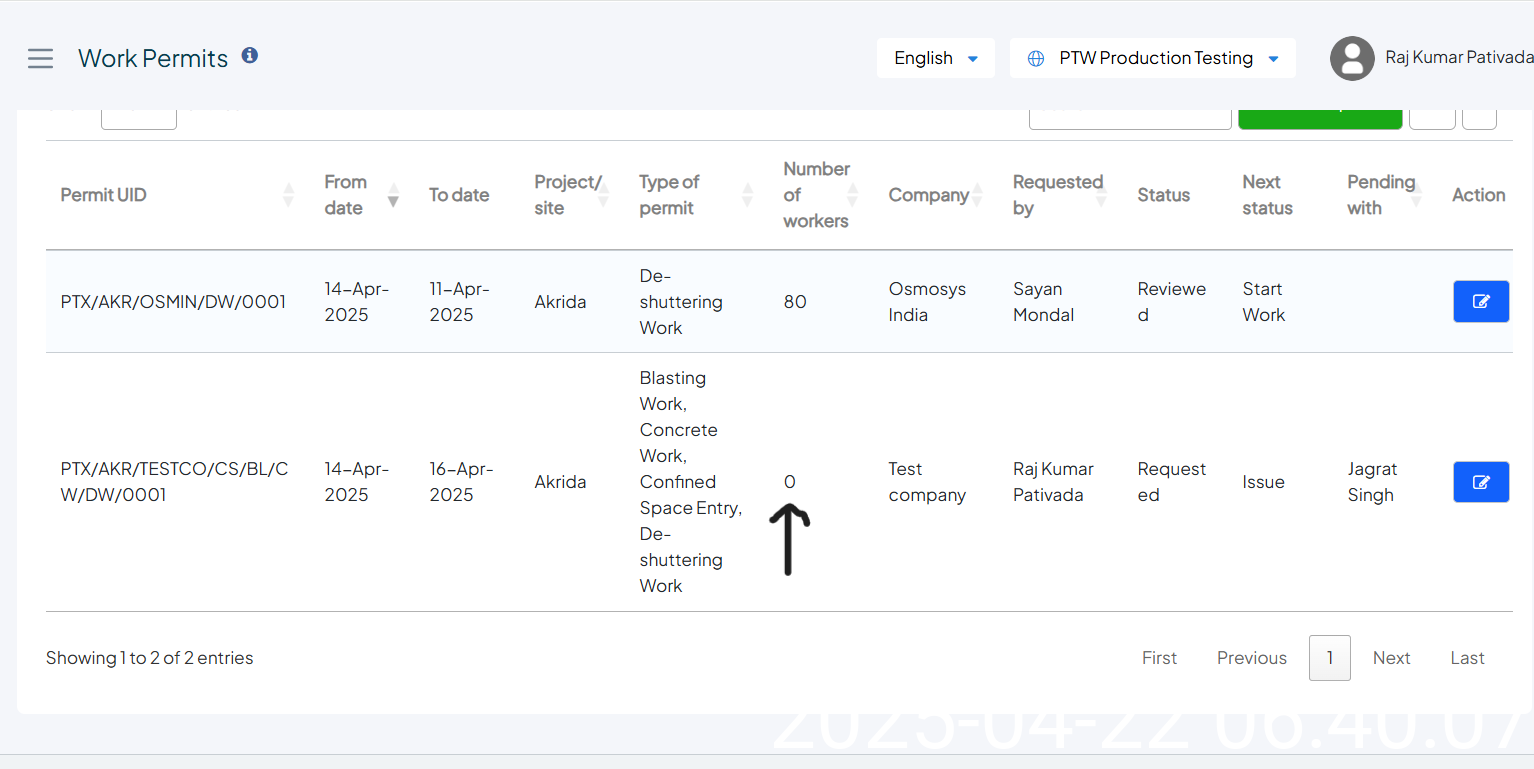Viewport: 1534px width, 769px height.
Task: Go to Next page of entries
Action: tap(1391, 658)
